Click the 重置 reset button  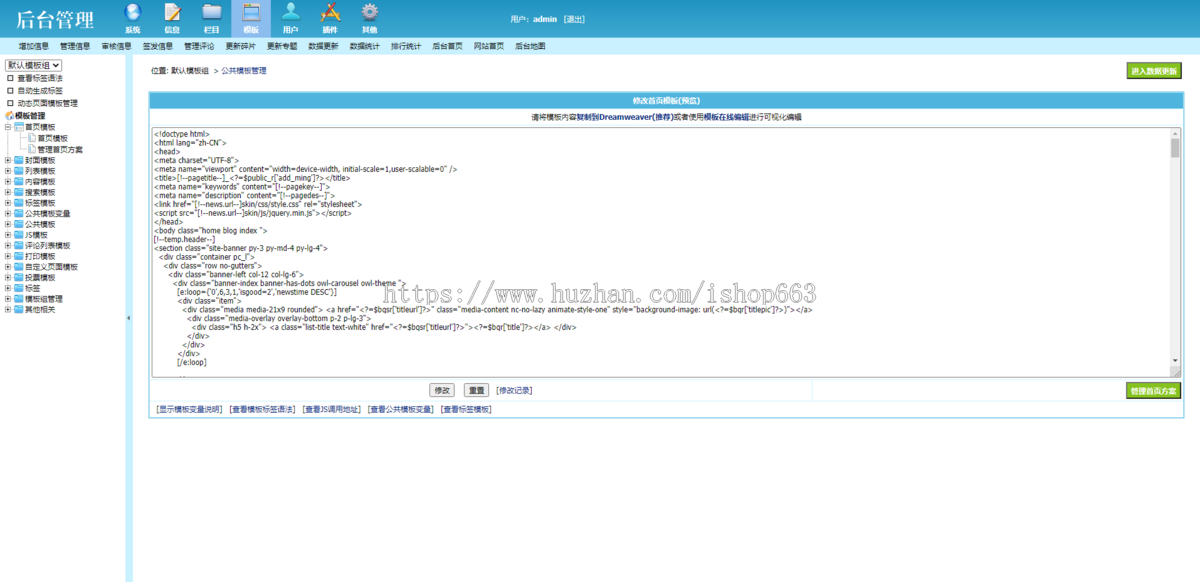pyautogui.click(x=476, y=390)
